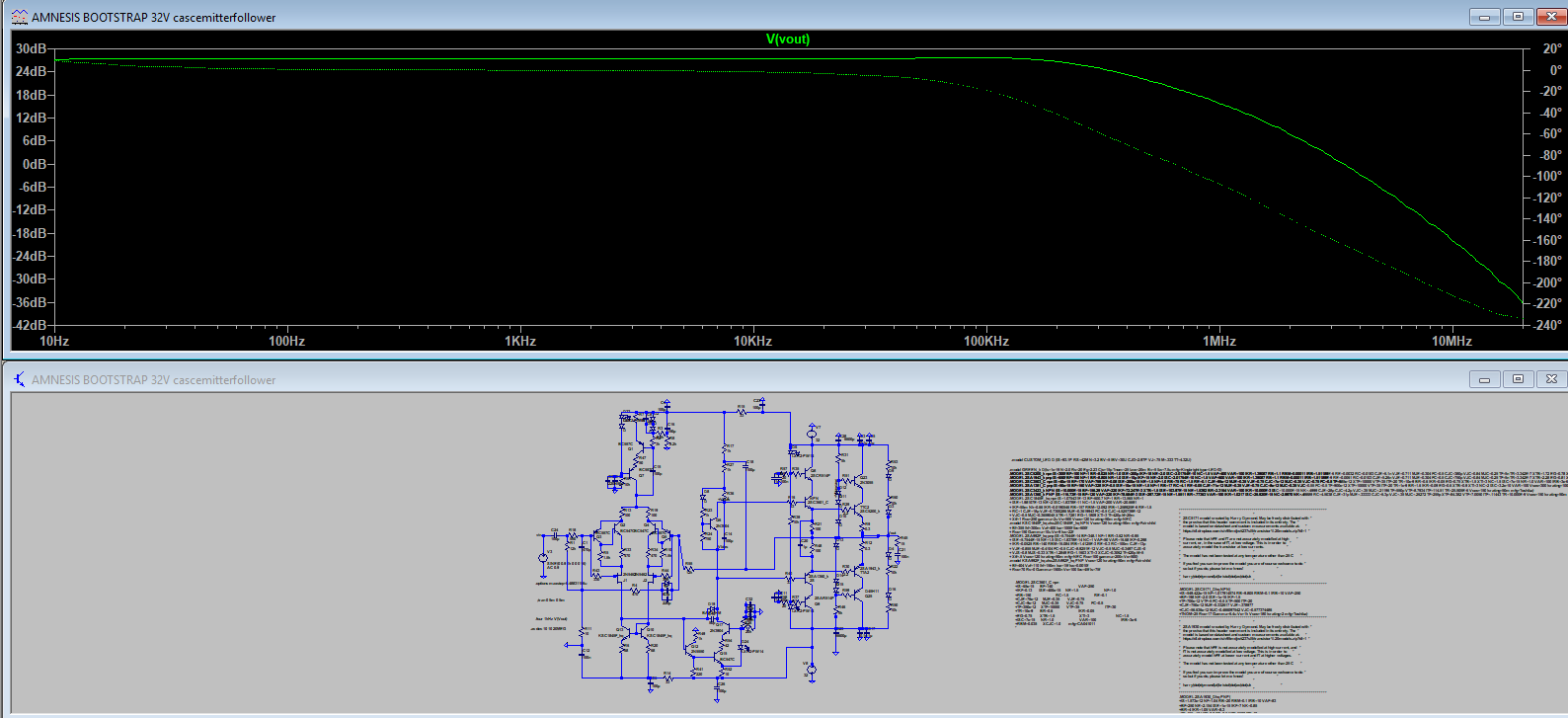Click the 10KHz frequency axis label
Image resolution: width=1568 pixels, height=718 pixels.
[x=752, y=341]
